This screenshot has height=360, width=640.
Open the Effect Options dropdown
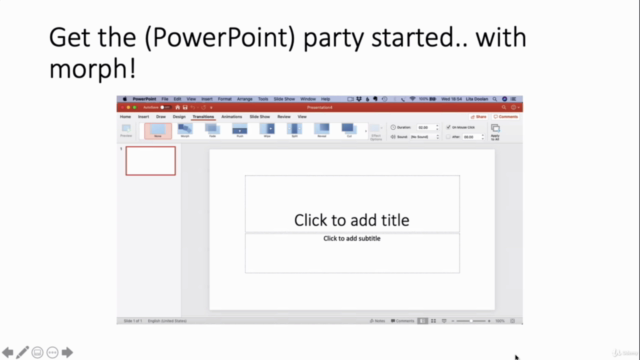[x=376, y=132]
